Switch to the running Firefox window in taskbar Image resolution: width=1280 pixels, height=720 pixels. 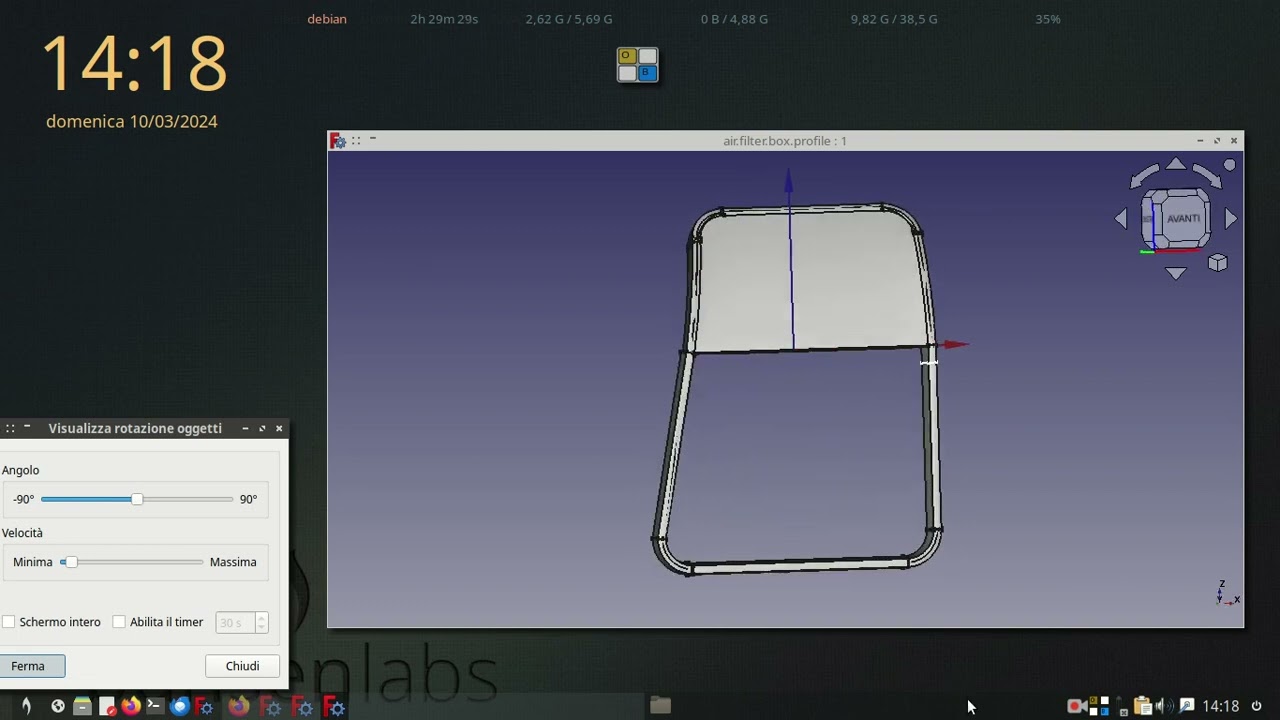238,706
